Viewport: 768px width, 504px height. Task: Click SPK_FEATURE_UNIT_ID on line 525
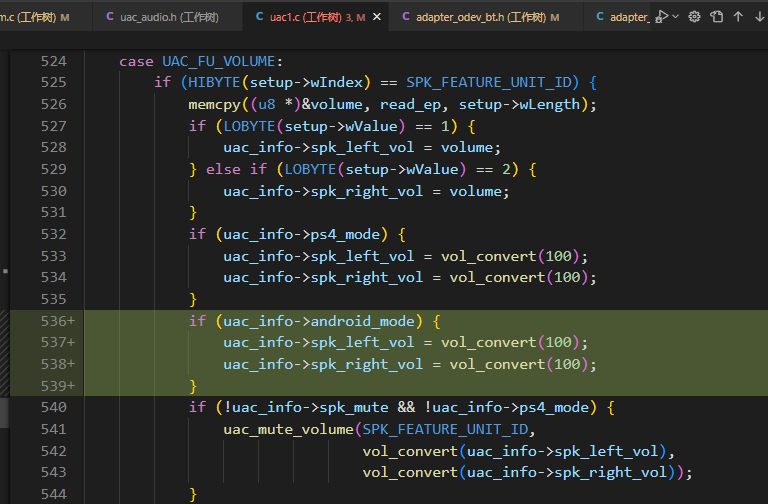coord(489,82)
